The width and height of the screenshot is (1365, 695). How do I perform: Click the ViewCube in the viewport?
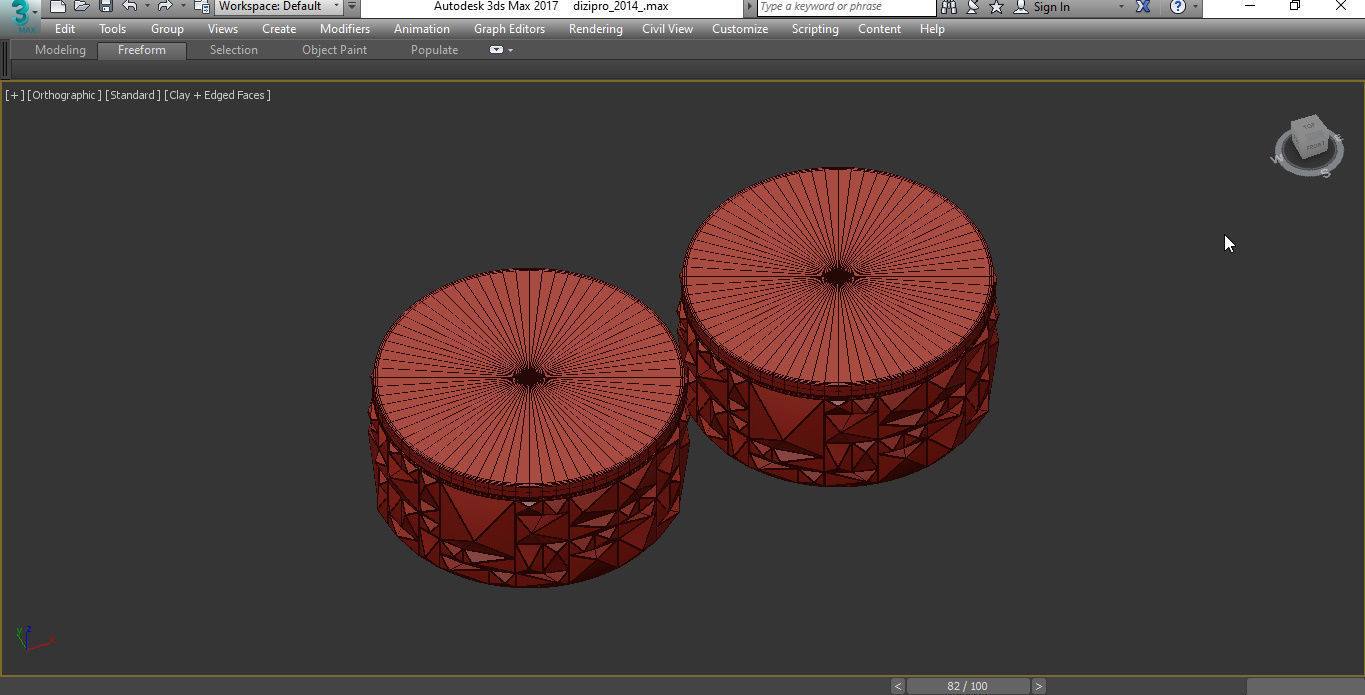pyautogui.click(x=1308, y=138)
